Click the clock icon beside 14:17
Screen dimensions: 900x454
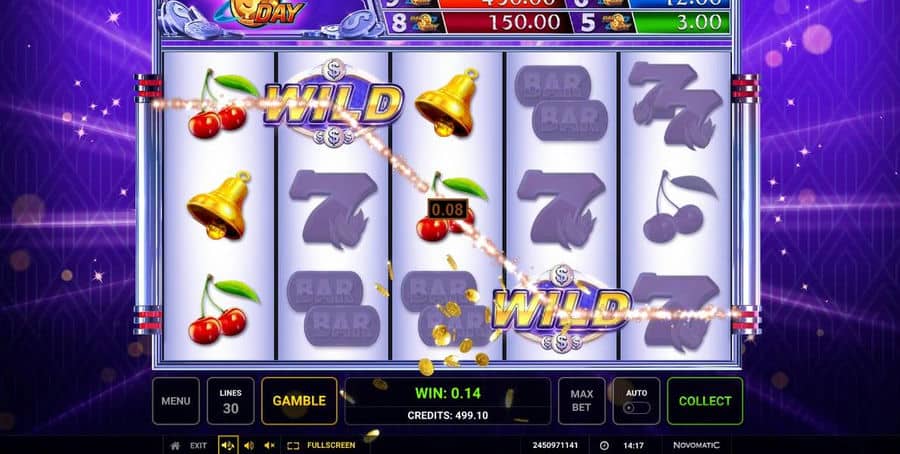pos(604,445)
